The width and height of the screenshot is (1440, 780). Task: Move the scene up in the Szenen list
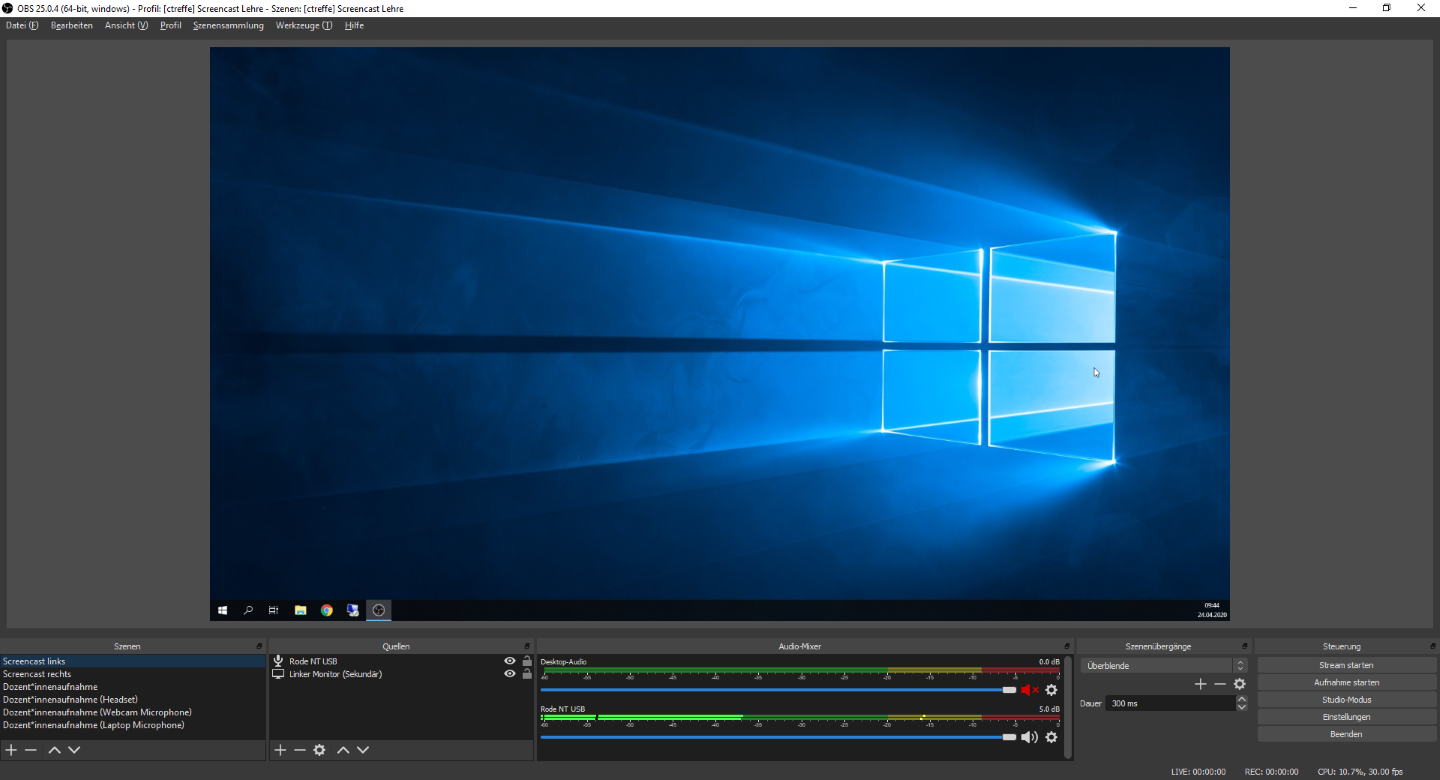click(x=54, y=750)
